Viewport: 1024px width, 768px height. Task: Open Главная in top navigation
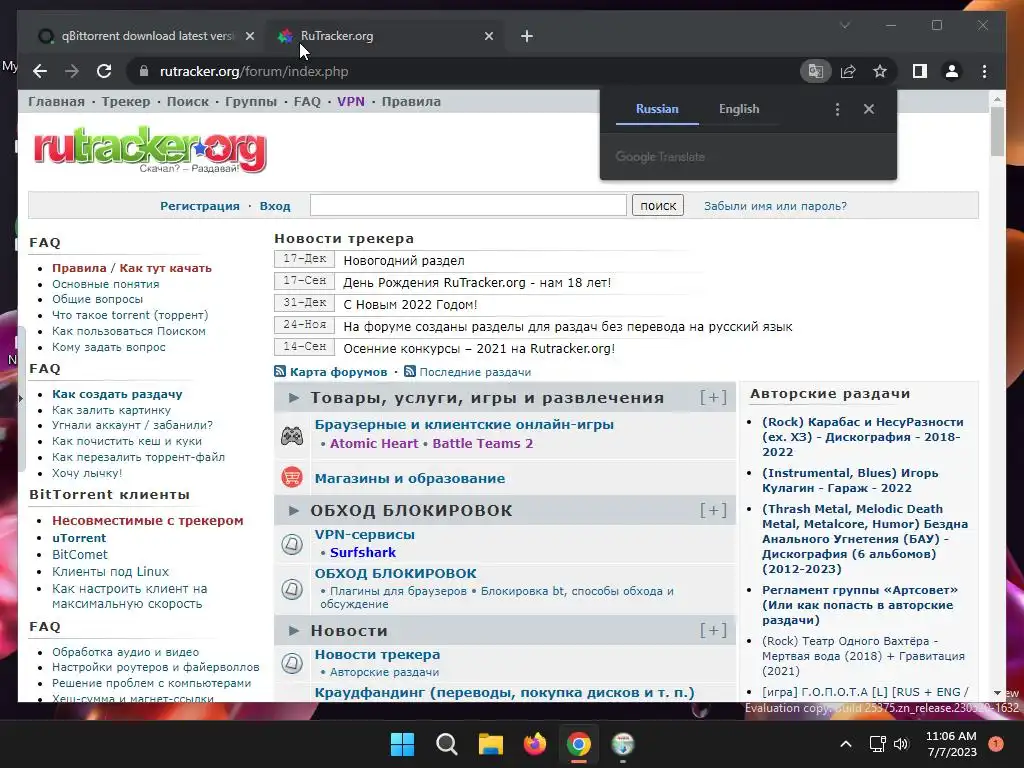tap(56, 102)
